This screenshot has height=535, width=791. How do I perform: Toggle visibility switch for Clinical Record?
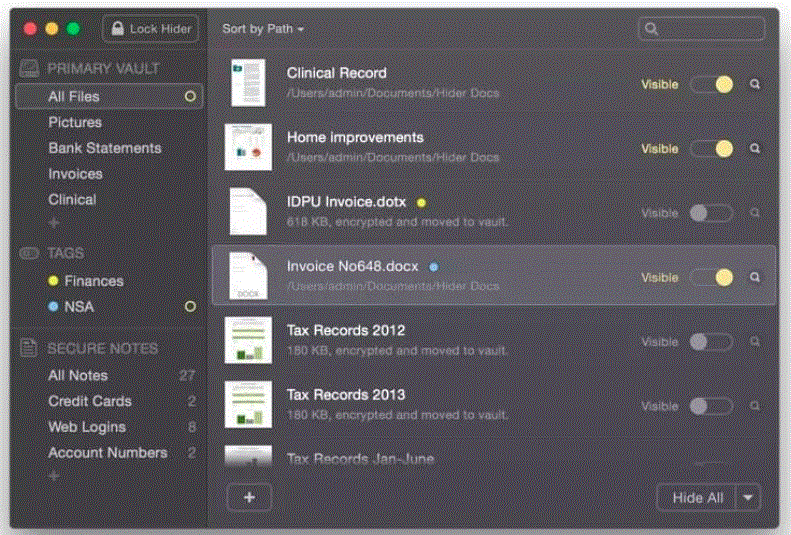(711, 84)
